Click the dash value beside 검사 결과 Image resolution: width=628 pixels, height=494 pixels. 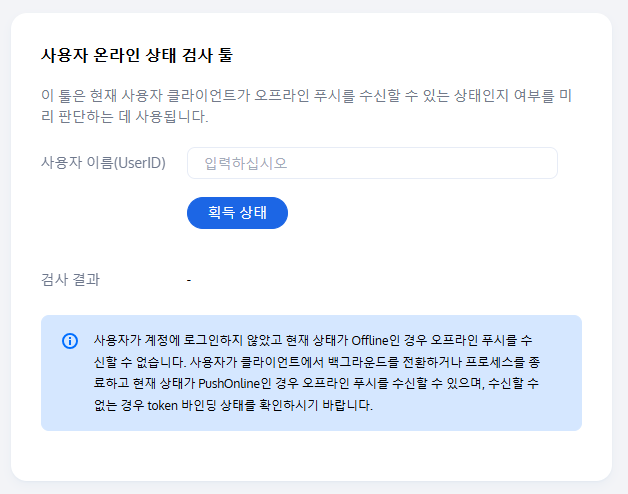coord(189,280)
